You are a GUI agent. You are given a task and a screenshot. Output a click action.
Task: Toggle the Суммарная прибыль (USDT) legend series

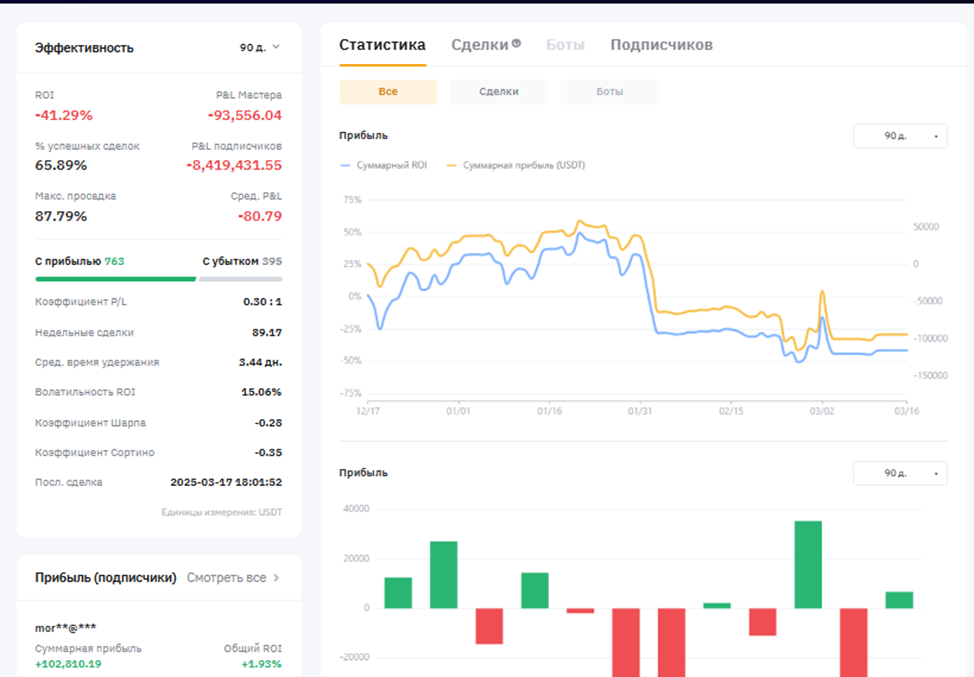pyautogui.click(x=515, y=165)
